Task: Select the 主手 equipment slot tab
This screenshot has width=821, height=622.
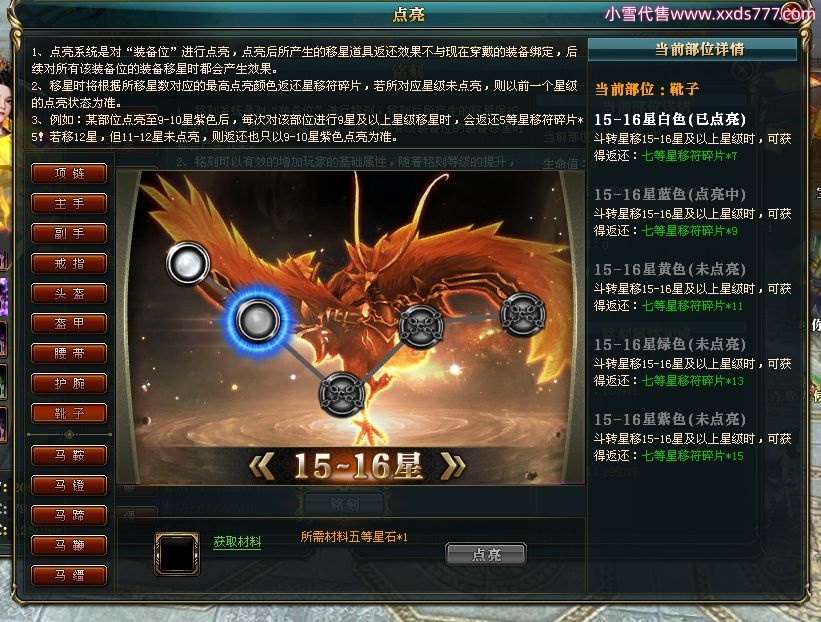Action: click(69, 203)
